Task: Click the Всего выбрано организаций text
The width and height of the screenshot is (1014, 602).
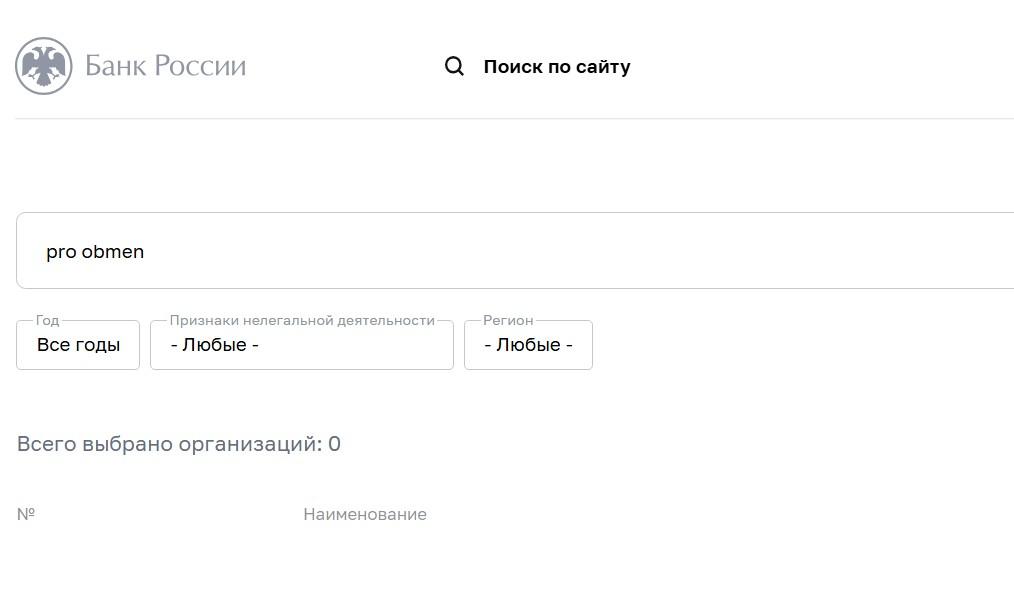Action: 169,444
